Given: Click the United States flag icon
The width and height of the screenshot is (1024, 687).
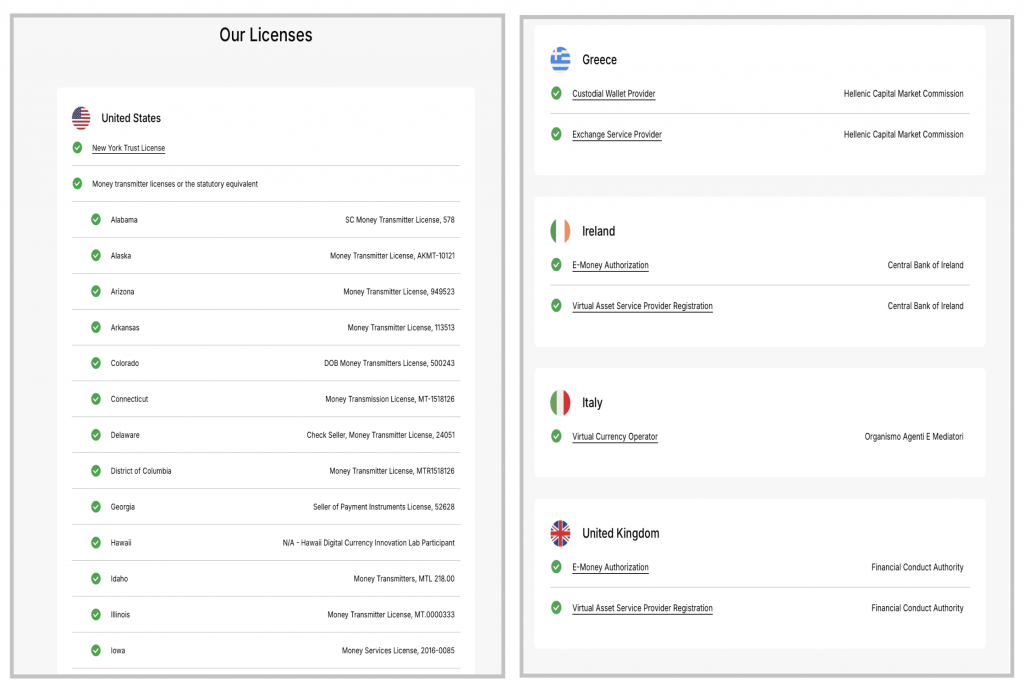Looking at the screenshot, I should tap(81, 118).
